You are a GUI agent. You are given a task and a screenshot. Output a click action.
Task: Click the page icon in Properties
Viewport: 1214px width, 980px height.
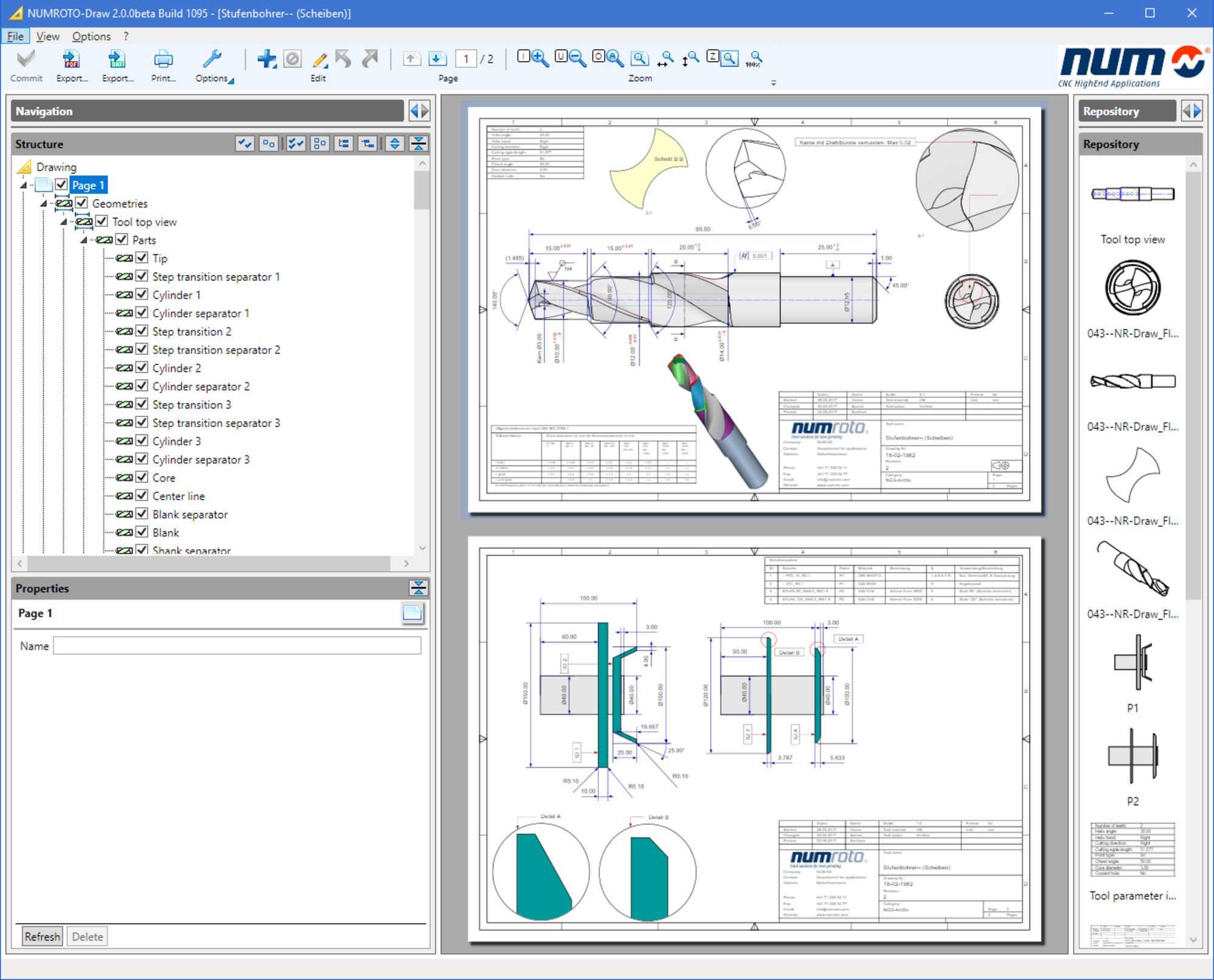[412, 613]
